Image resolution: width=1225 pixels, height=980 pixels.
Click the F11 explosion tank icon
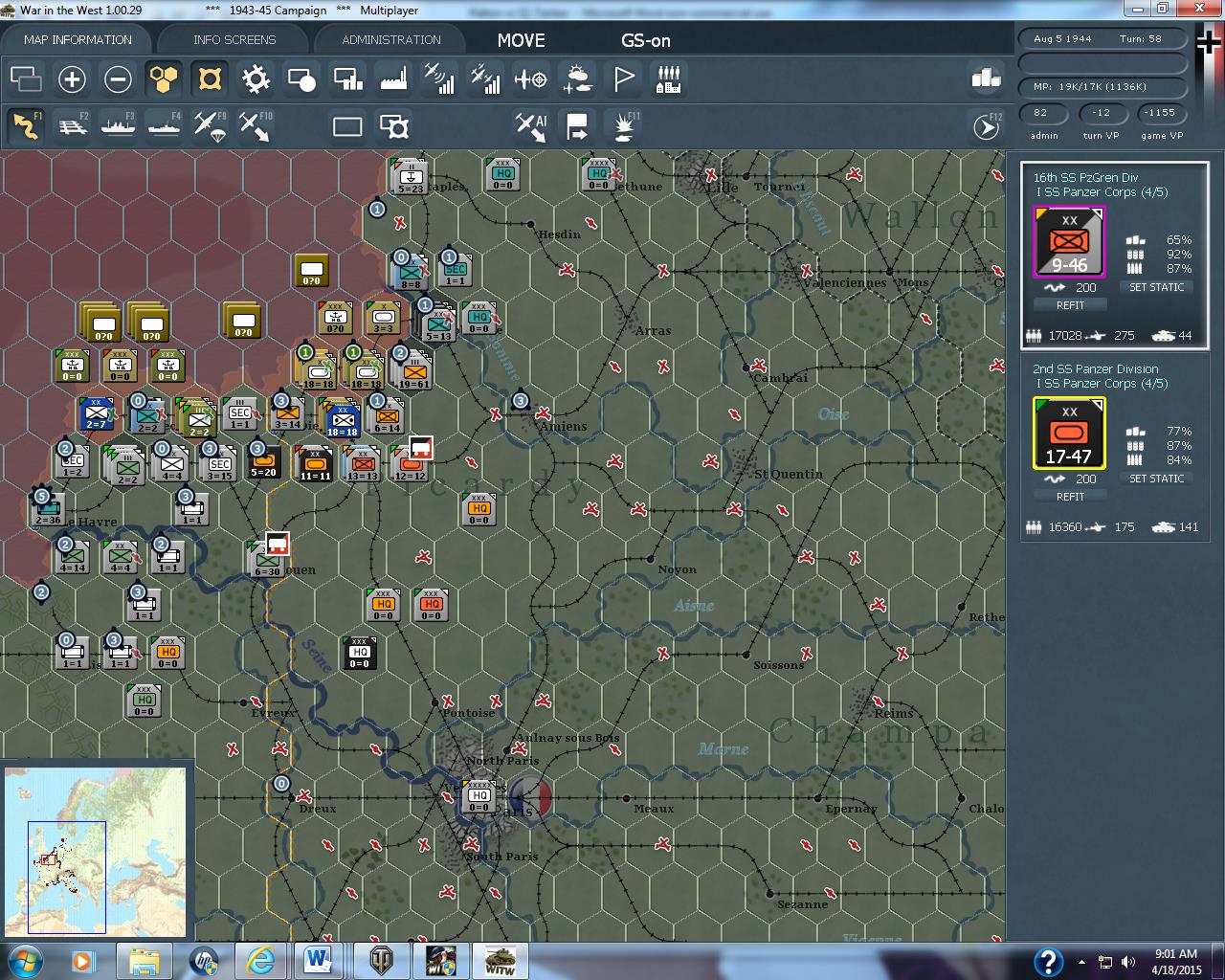pos(625,126)
